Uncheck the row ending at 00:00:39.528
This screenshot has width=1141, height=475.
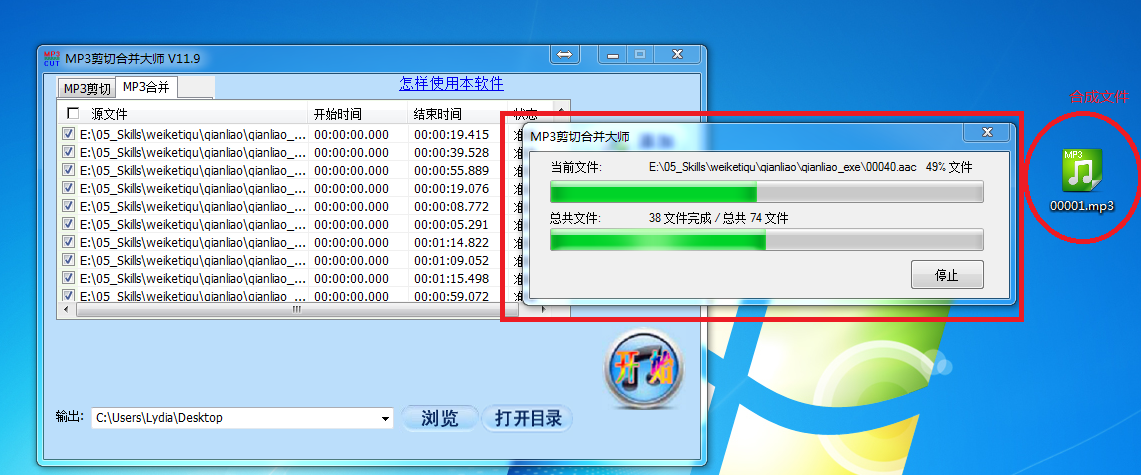[x=68, y=152]
